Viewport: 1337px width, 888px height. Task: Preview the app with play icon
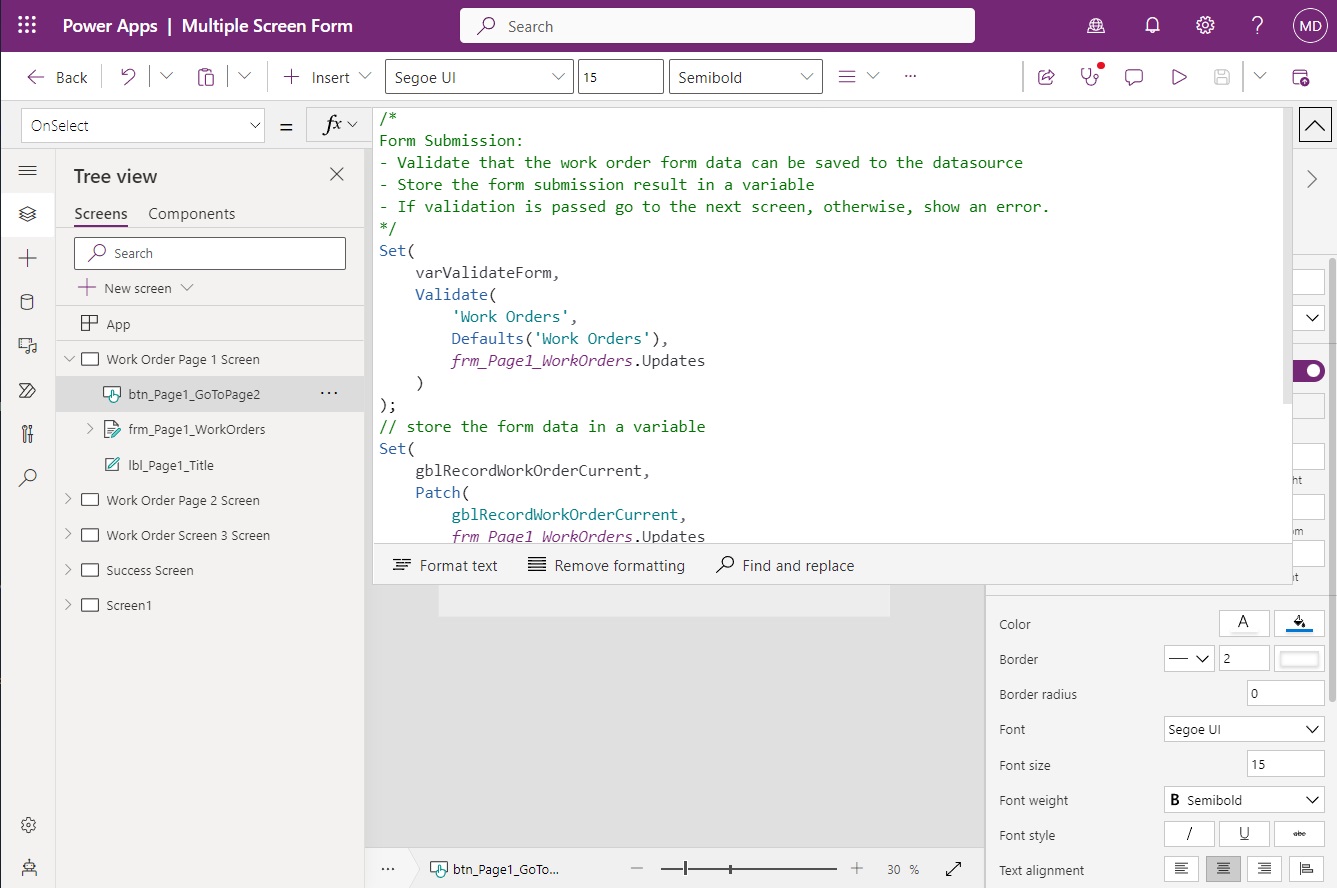pos(1179,77)
